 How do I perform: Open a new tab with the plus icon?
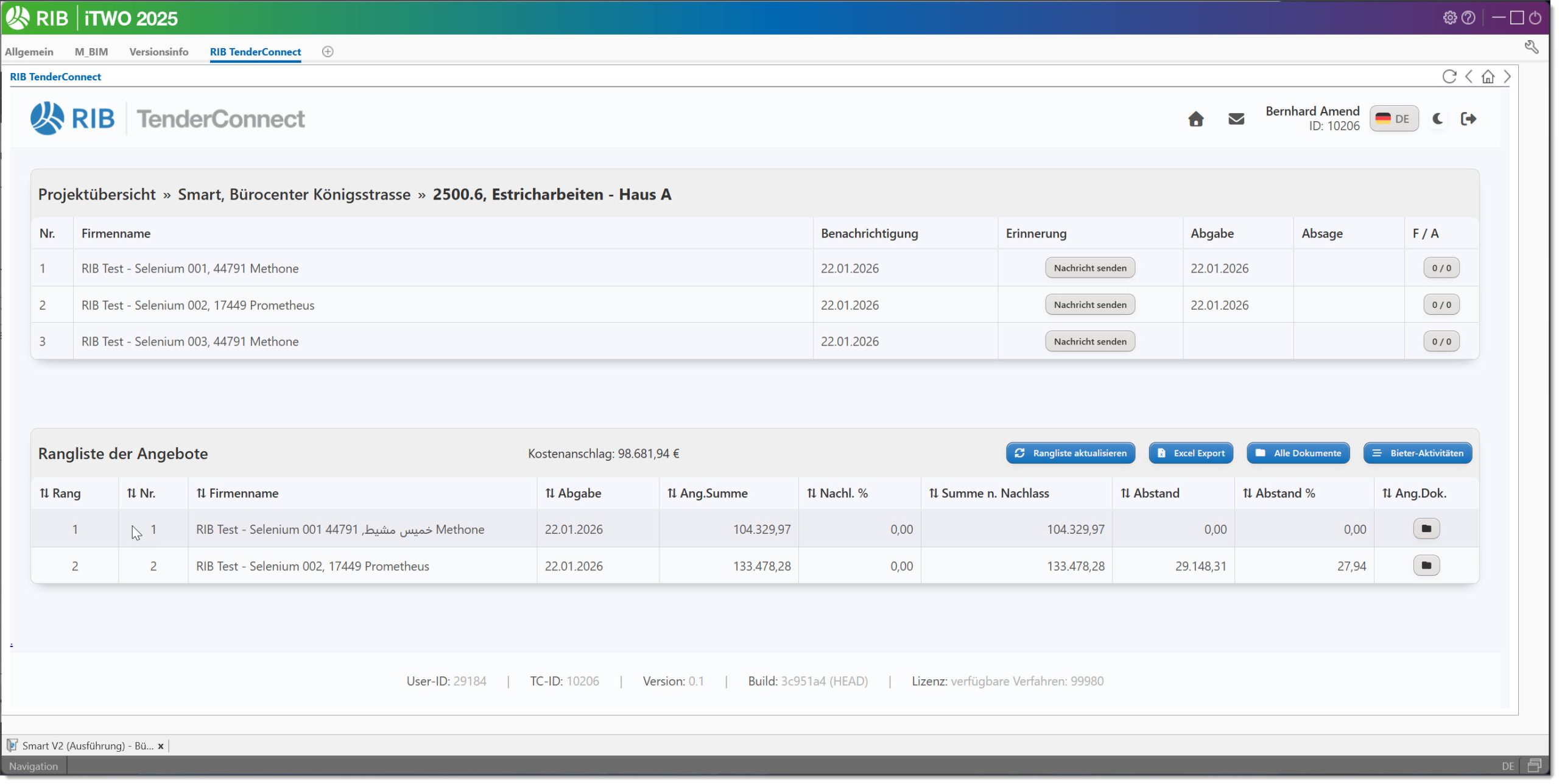point(328,52)
